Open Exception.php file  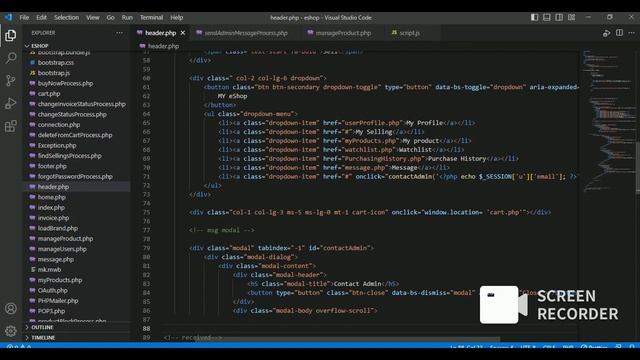[x=57, y=145]
